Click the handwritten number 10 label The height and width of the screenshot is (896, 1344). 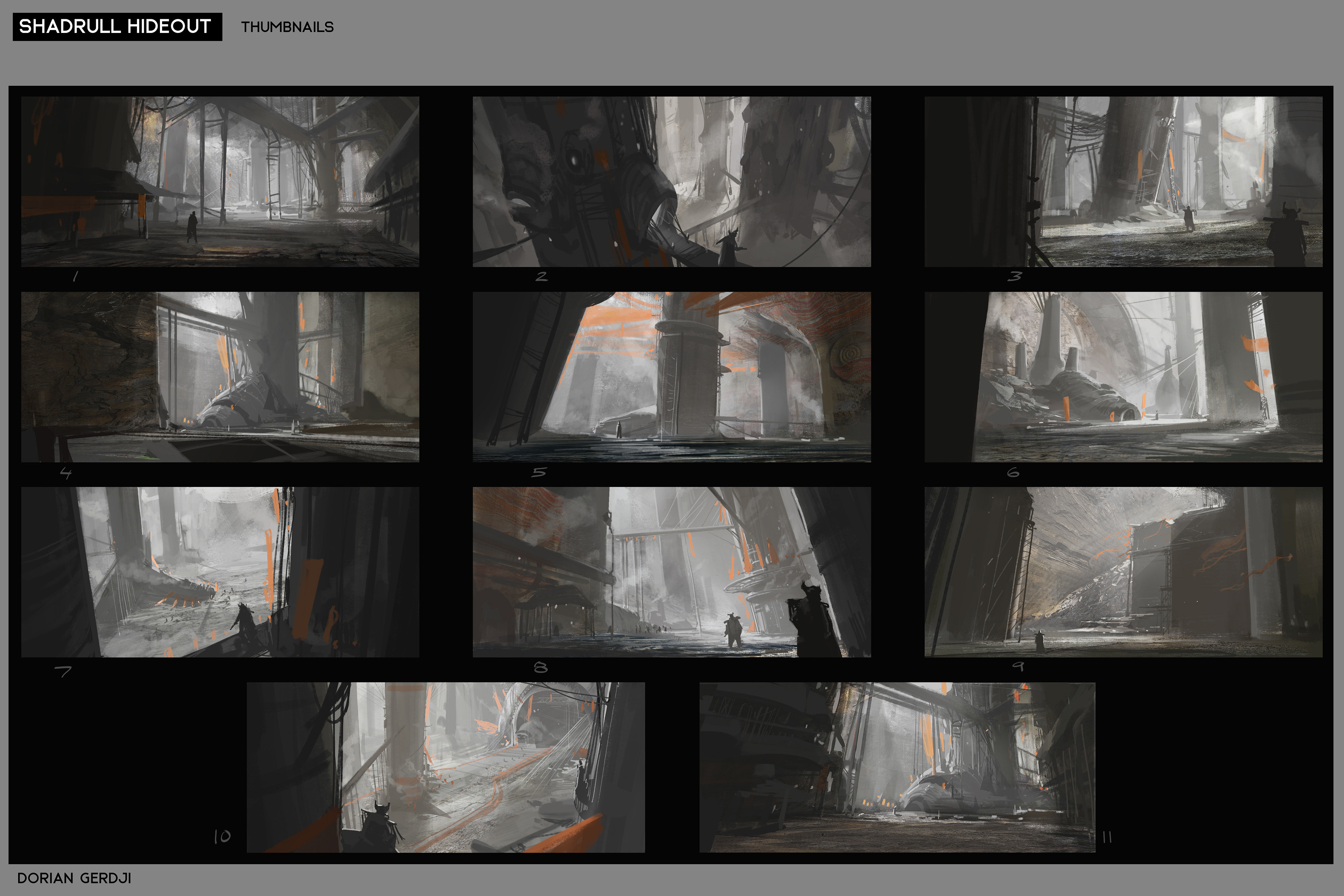[222, 837]
